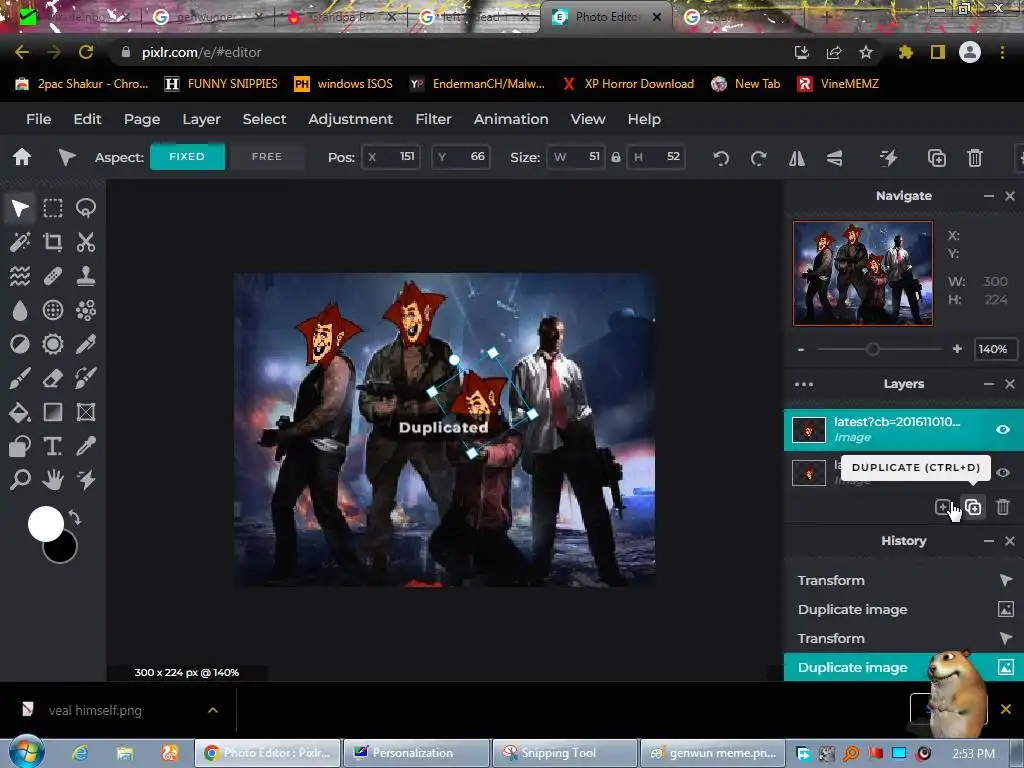Select the Cutout scissors tool
Screen dimensions: 1024x768
tap(86, 242)
